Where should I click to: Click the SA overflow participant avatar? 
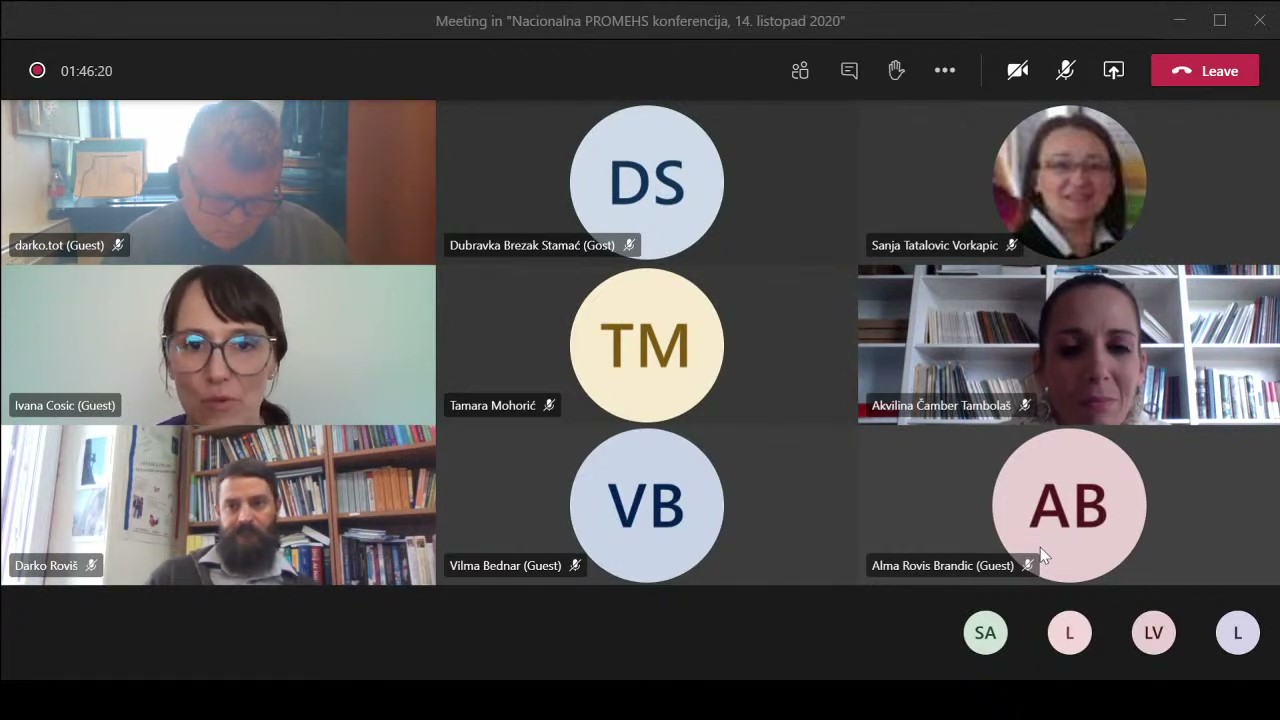coord(985,633)
